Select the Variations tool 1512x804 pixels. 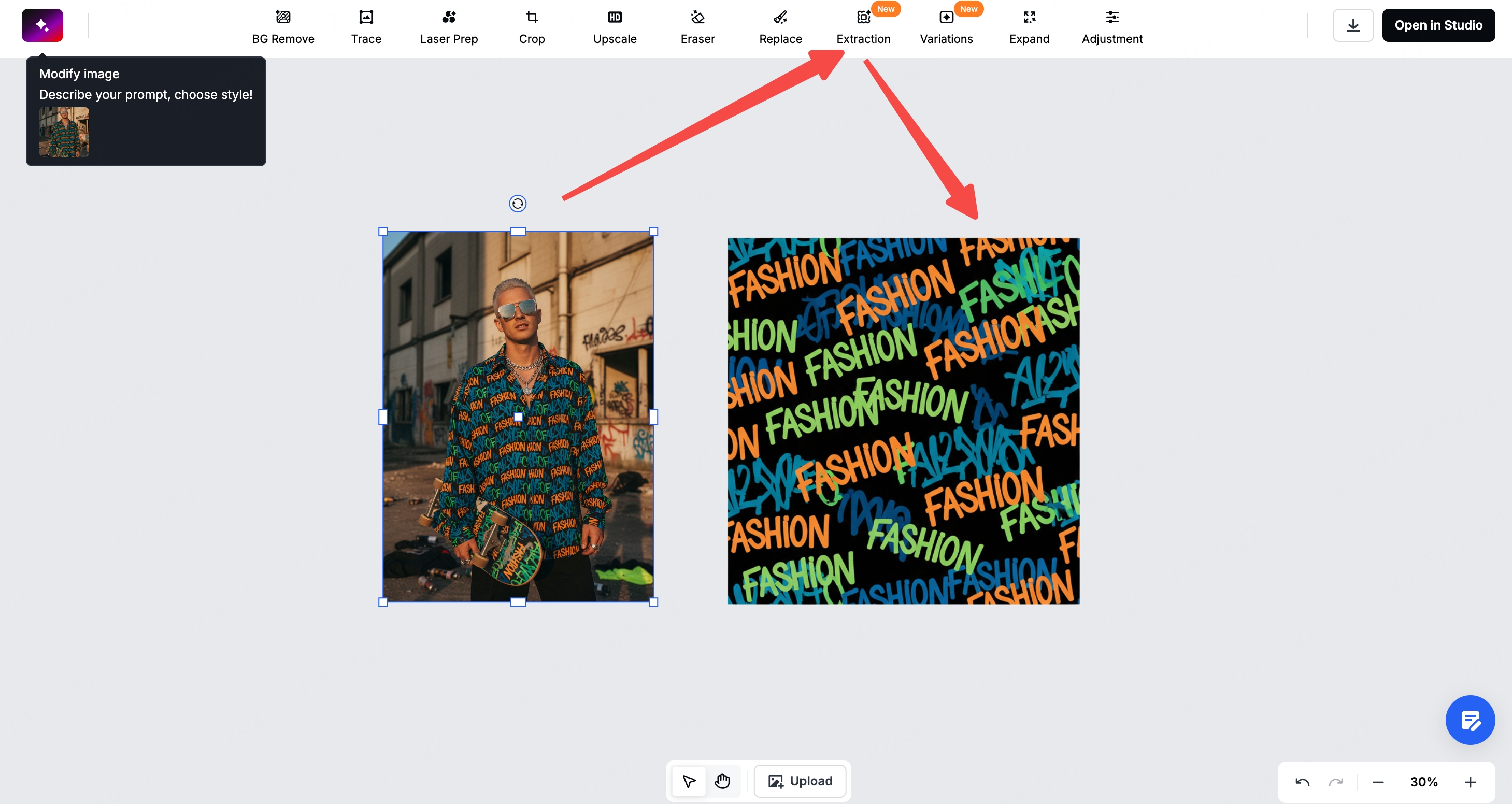click(x=946, y=27)
